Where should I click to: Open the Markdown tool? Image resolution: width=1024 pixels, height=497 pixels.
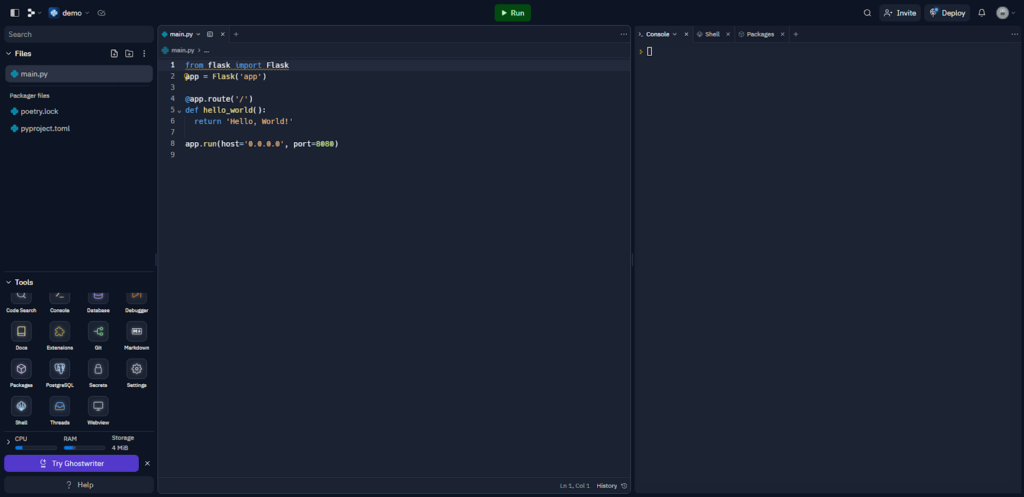pos(136,336)
